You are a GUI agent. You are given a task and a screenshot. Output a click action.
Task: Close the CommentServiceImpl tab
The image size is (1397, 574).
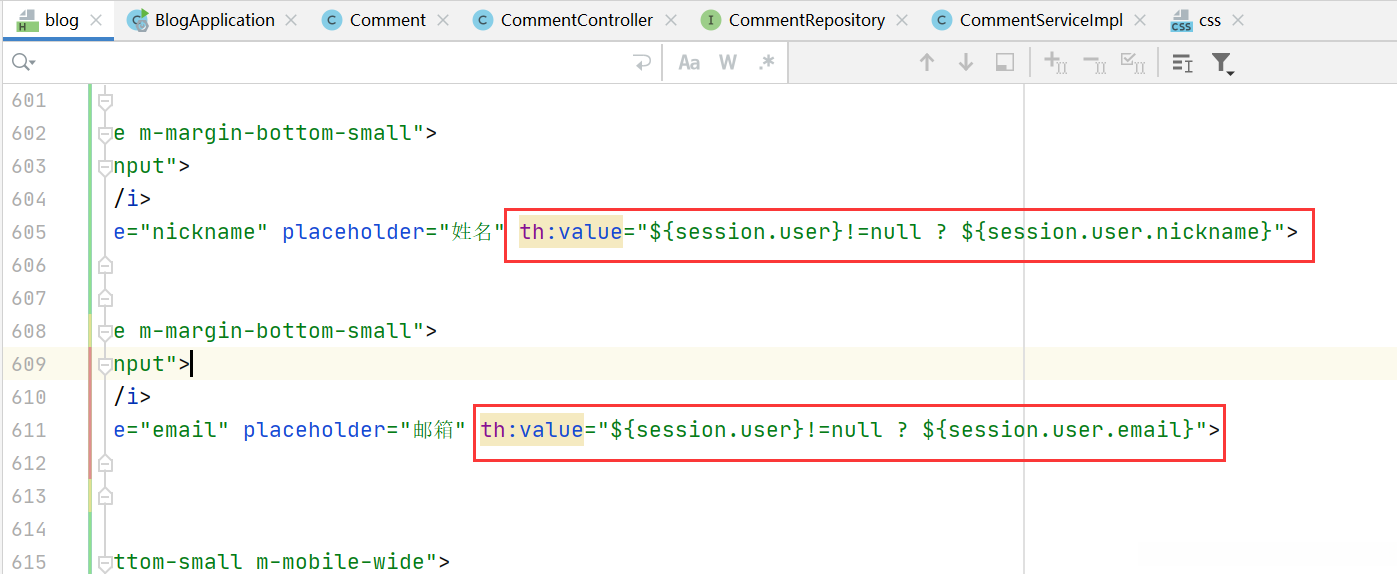click(x=1139, y=20)
